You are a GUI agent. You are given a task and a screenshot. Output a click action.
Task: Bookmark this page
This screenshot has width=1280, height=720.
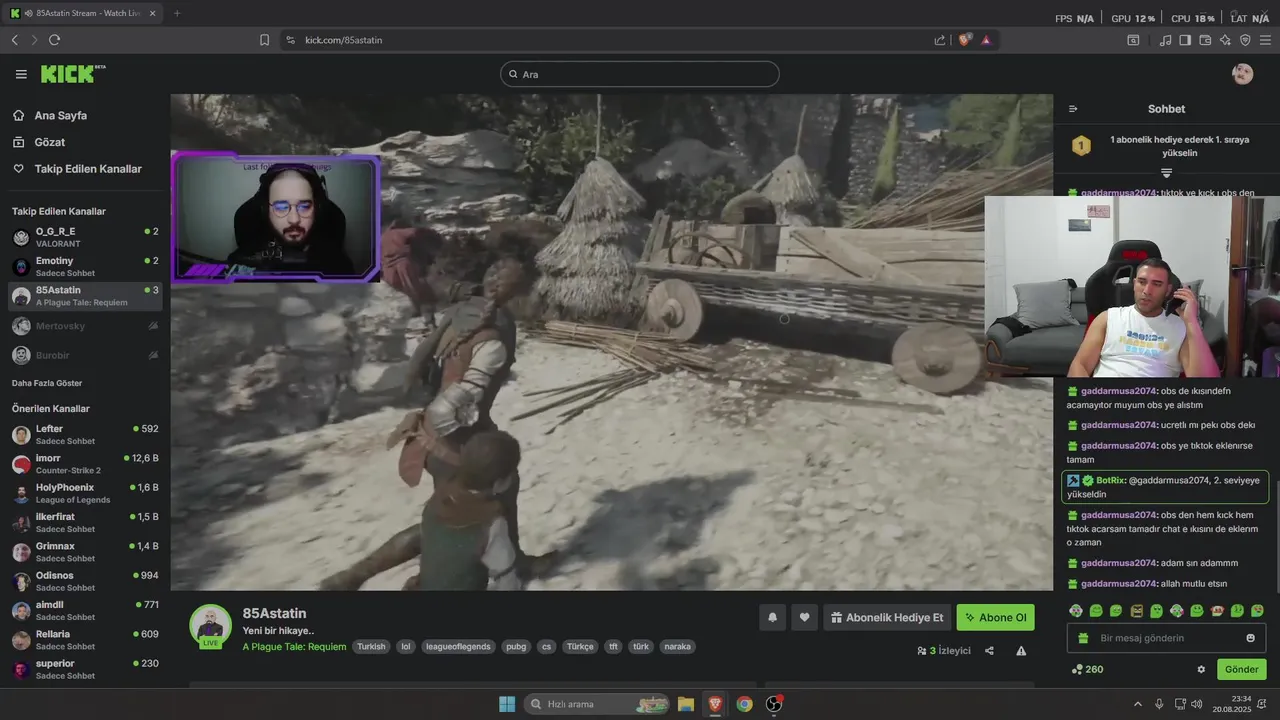click(x=264, y=40)
